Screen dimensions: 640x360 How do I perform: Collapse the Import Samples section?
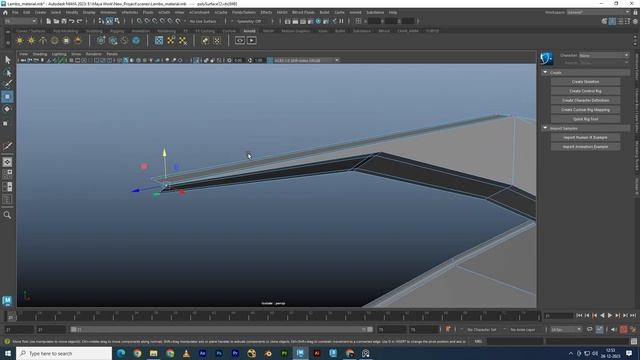pos(545,128)
